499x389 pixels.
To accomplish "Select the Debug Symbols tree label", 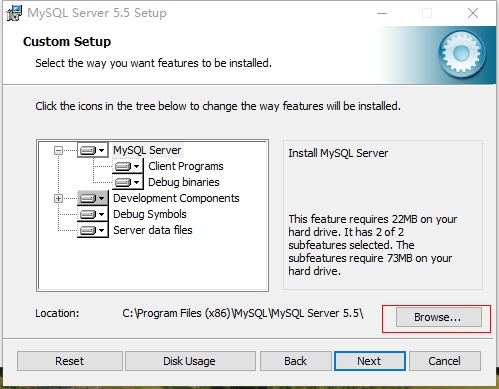I will coord(150,214).
